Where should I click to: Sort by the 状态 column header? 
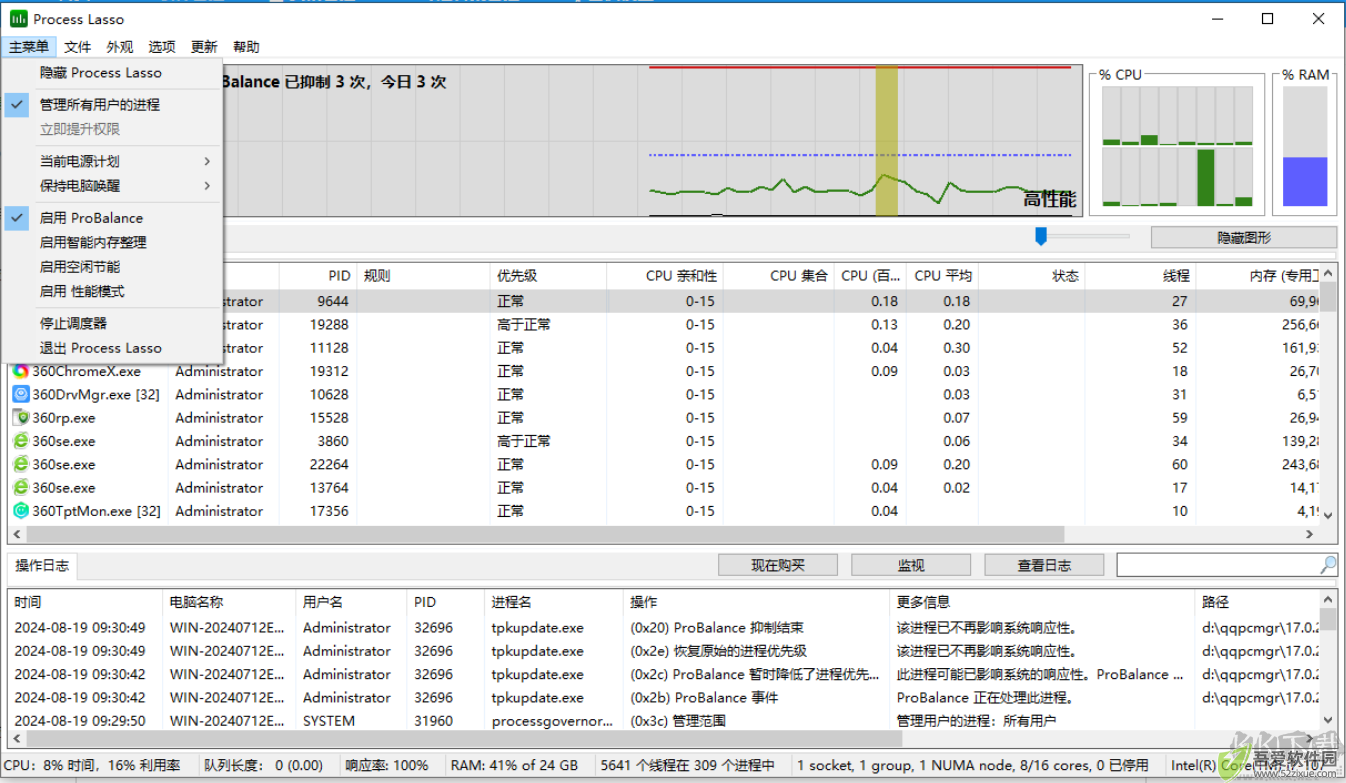(x=1031, y=275)
